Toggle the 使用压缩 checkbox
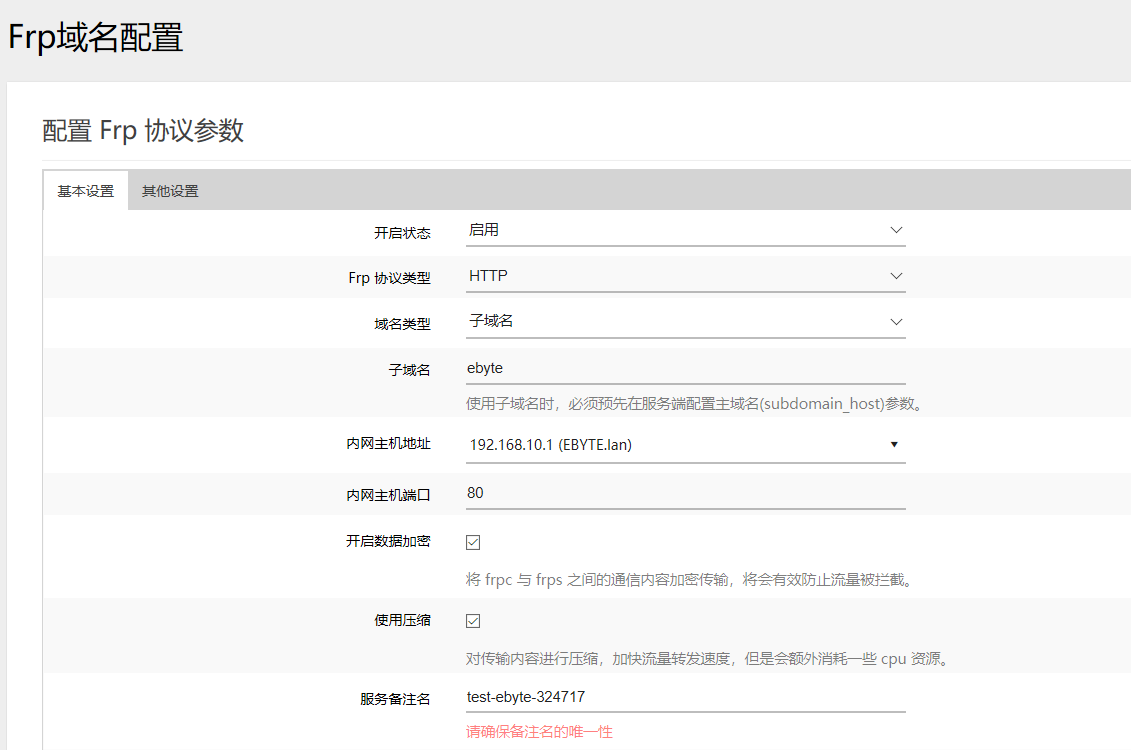Screen dimensions: 1131x750 coord(472,620)
